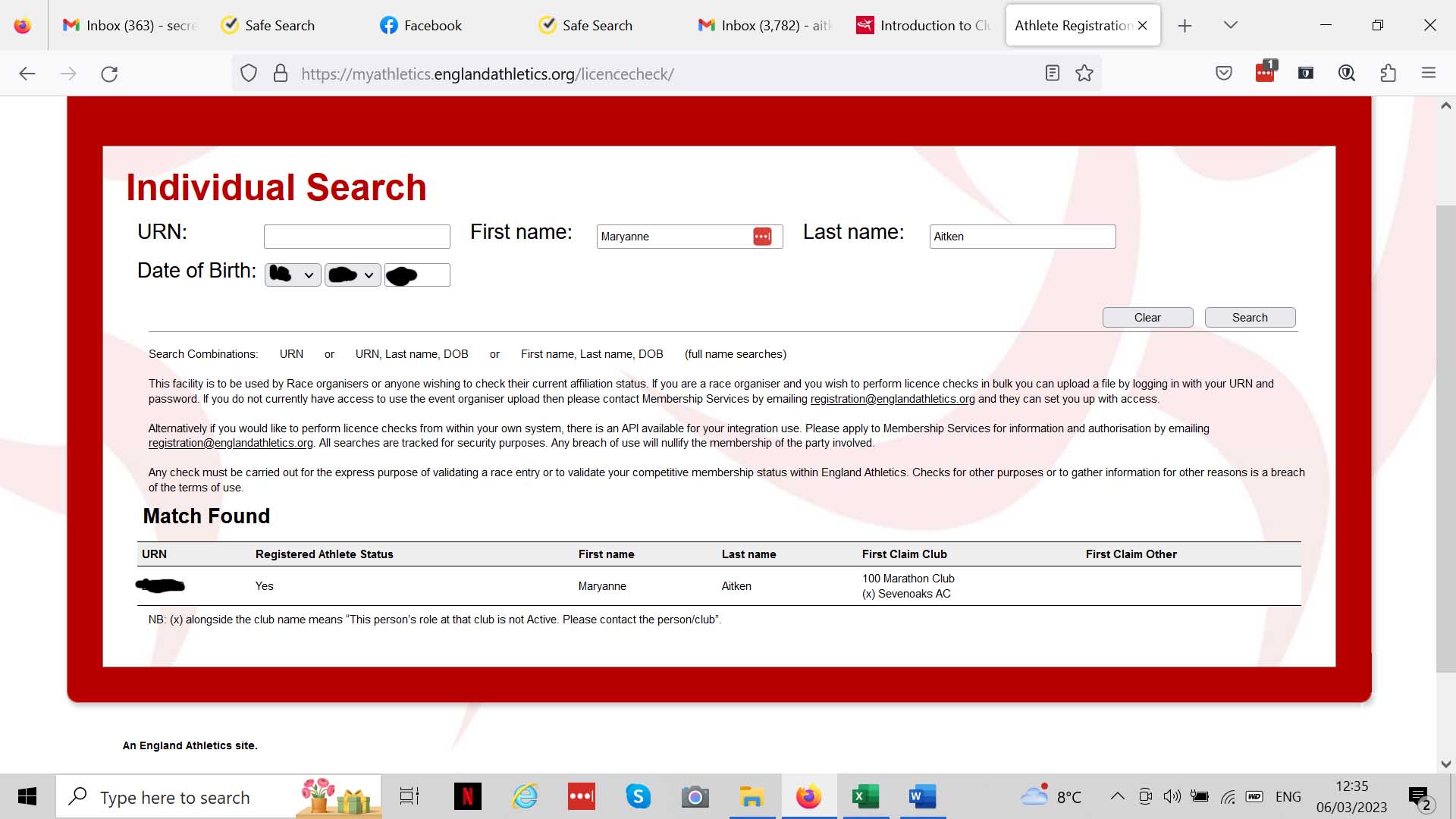The image size is (1456, 819).
Task: Open Skype from taskbar
Action: (639, 797)
